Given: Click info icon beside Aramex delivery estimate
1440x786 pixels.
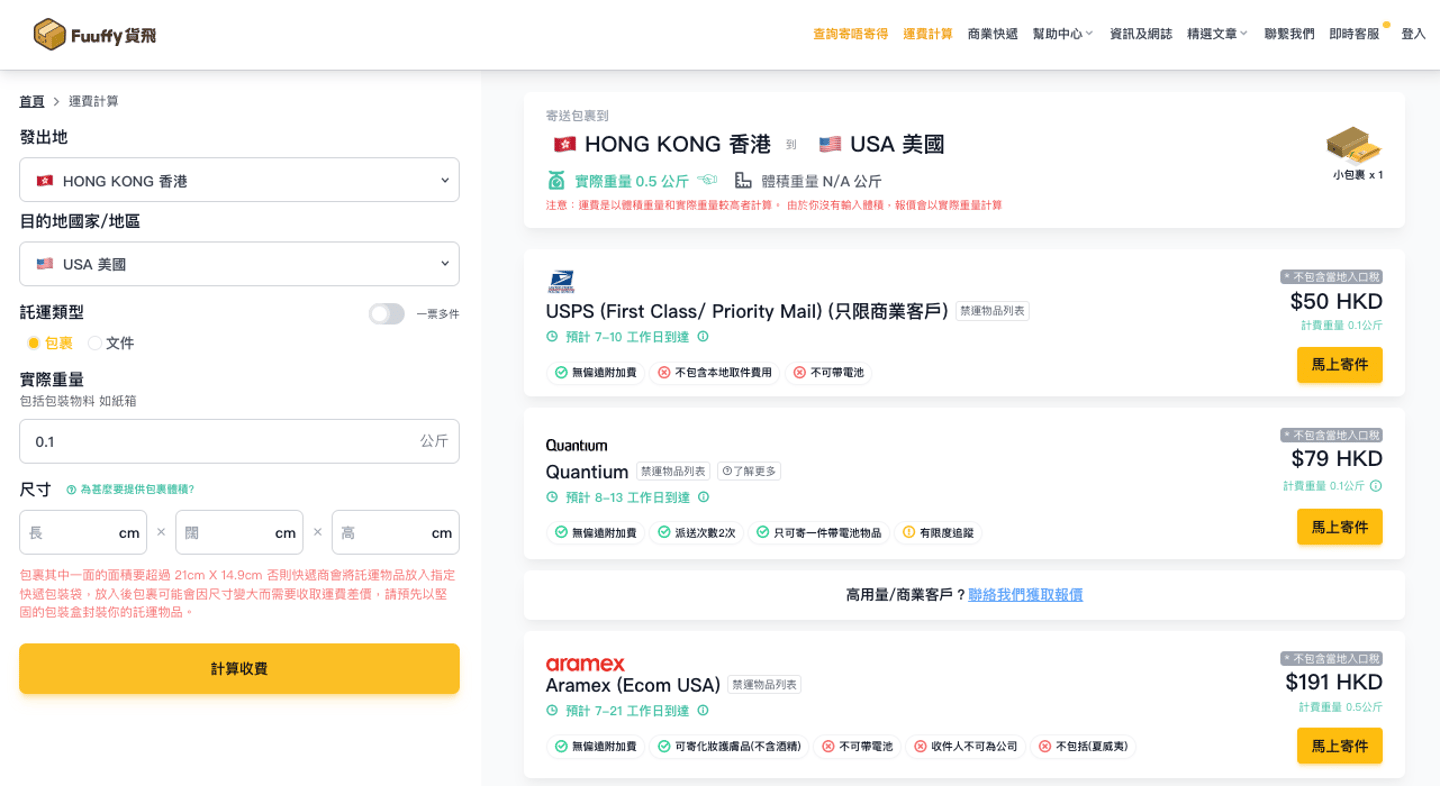Looking at the screenshot, I should click(x=703, y=711).
